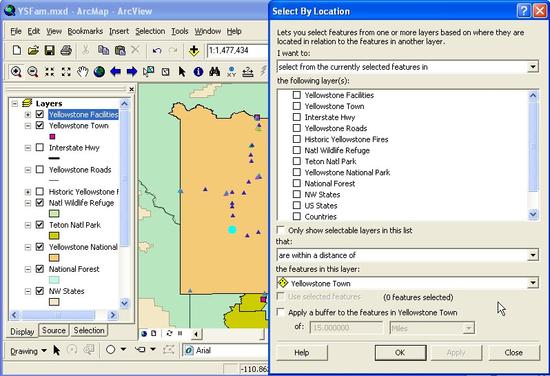Expand the Yellowstone Facilities layer tree node
Viewport: 550px width, 376px height.
28,115
